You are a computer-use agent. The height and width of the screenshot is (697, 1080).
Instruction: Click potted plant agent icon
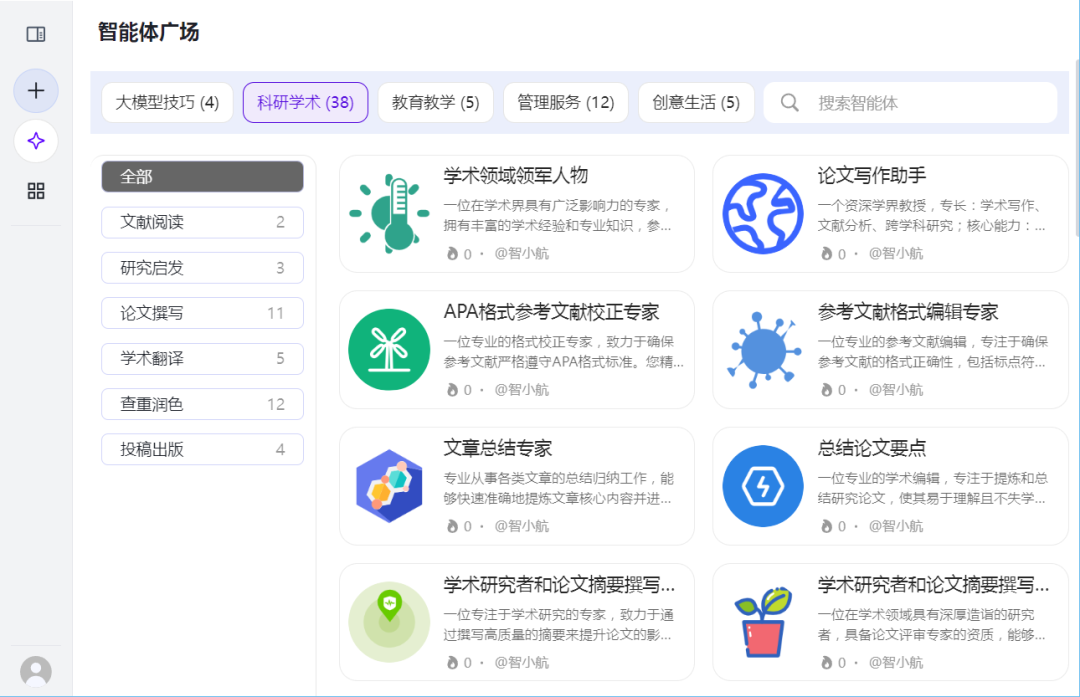pos(762,622)
